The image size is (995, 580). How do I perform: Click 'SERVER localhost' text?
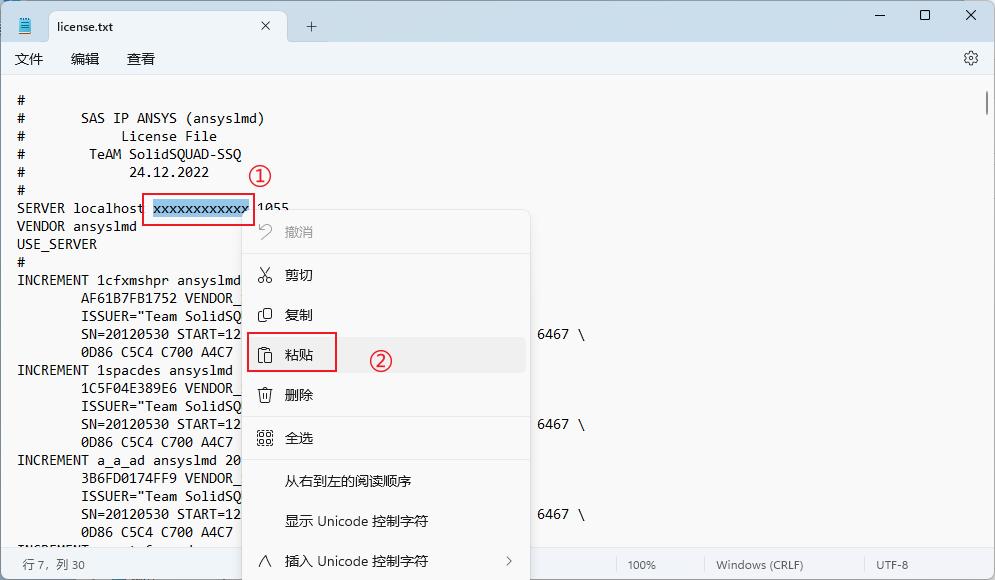[81, 208]
